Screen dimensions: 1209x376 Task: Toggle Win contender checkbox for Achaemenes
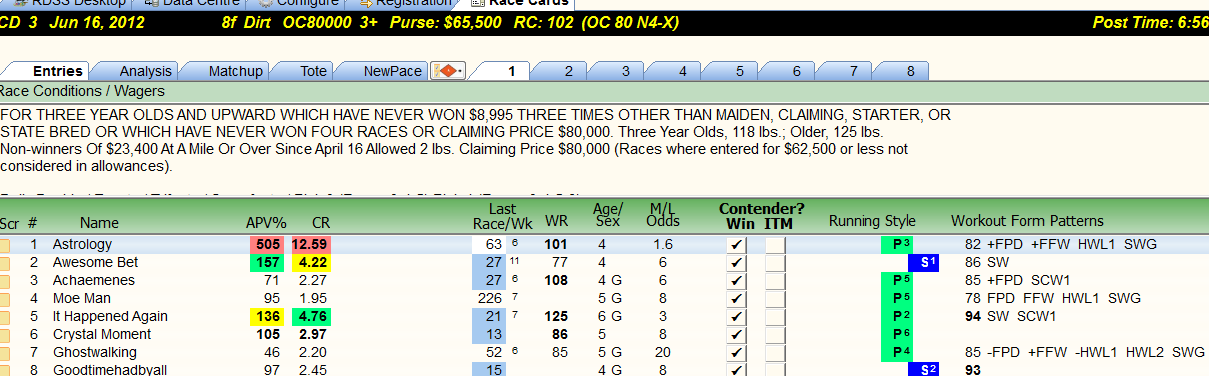pos(736,280)
